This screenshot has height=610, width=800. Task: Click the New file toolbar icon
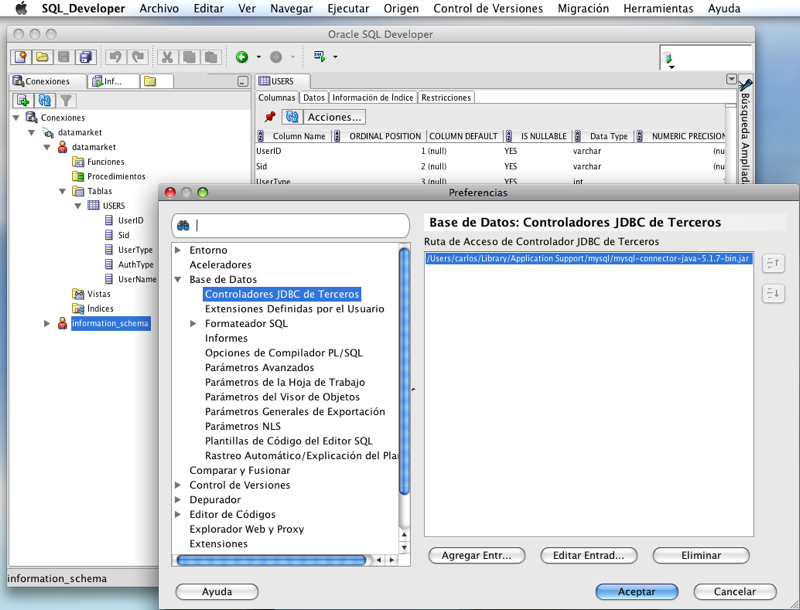point(21,57)
